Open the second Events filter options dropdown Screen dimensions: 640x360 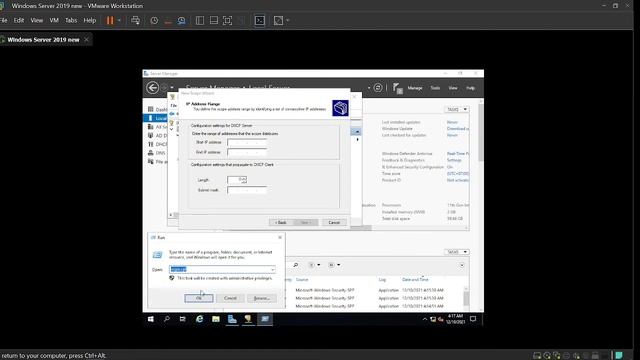point(334,265)
